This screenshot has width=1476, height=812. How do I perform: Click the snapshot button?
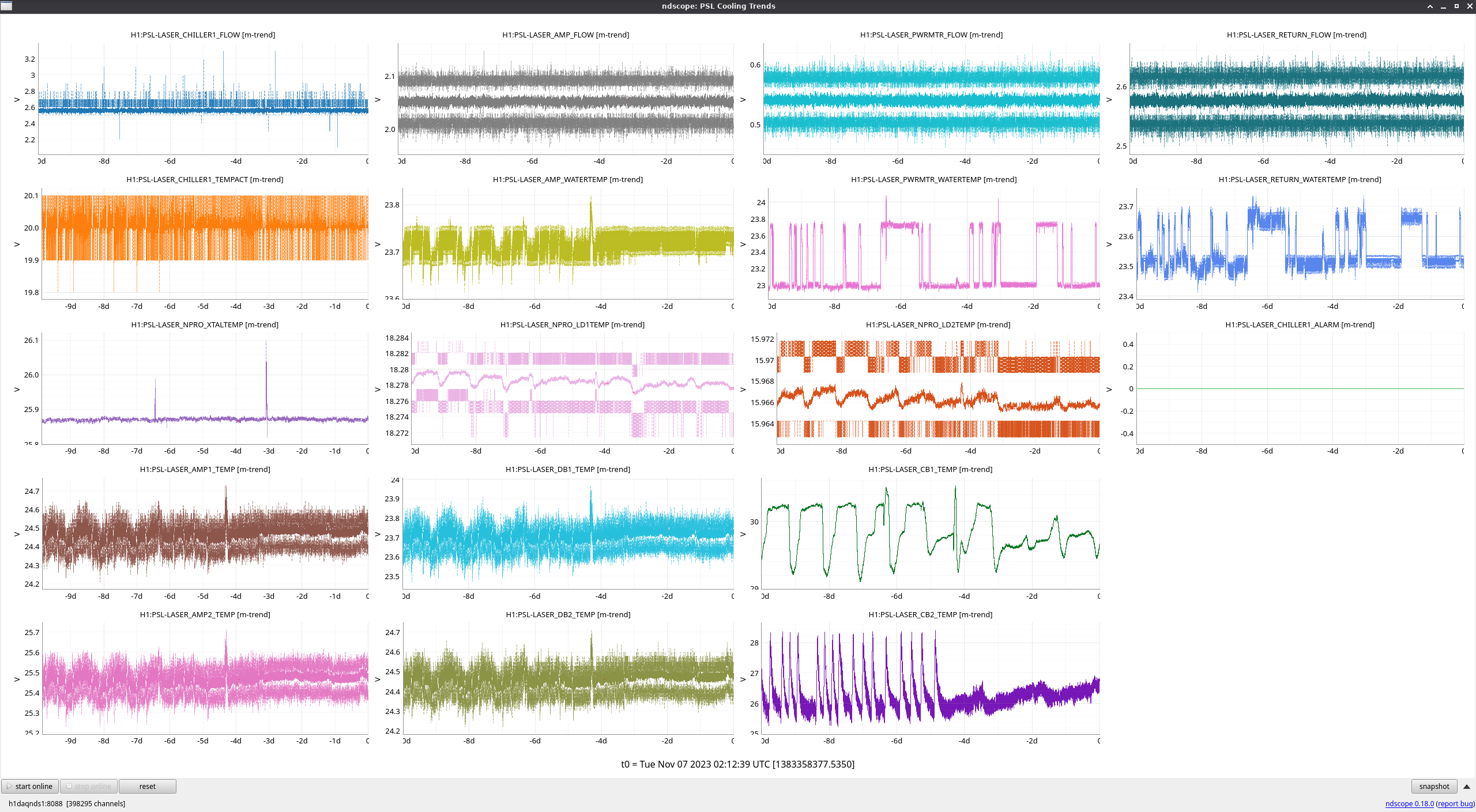[1433, 786]
